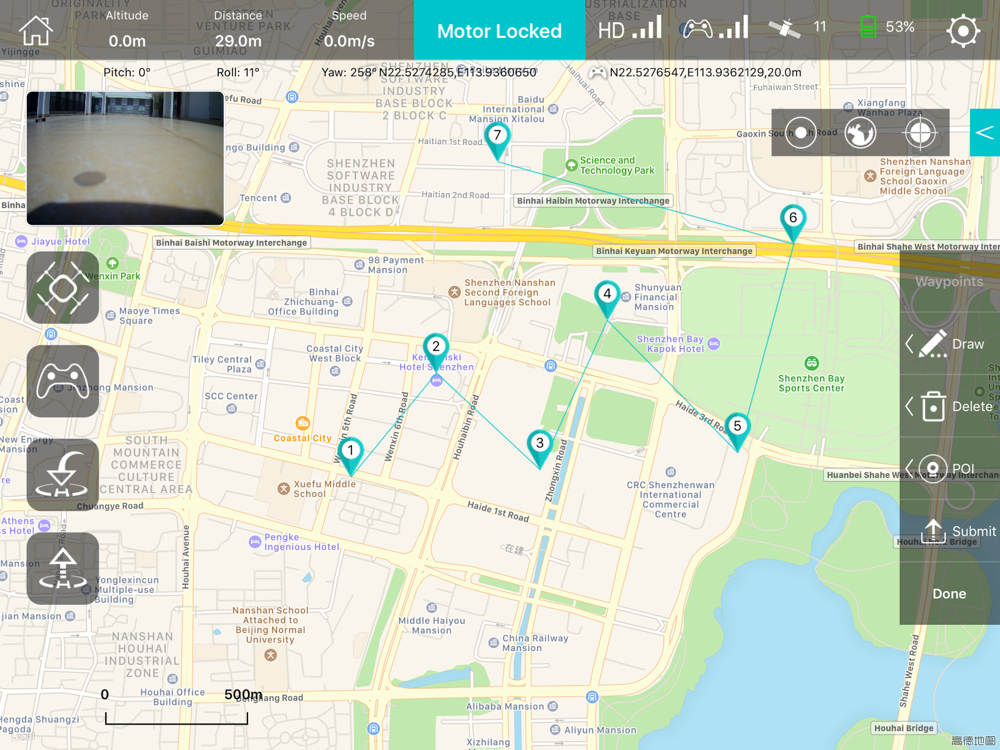Tap the Roll 11° readout

point(238,72)
